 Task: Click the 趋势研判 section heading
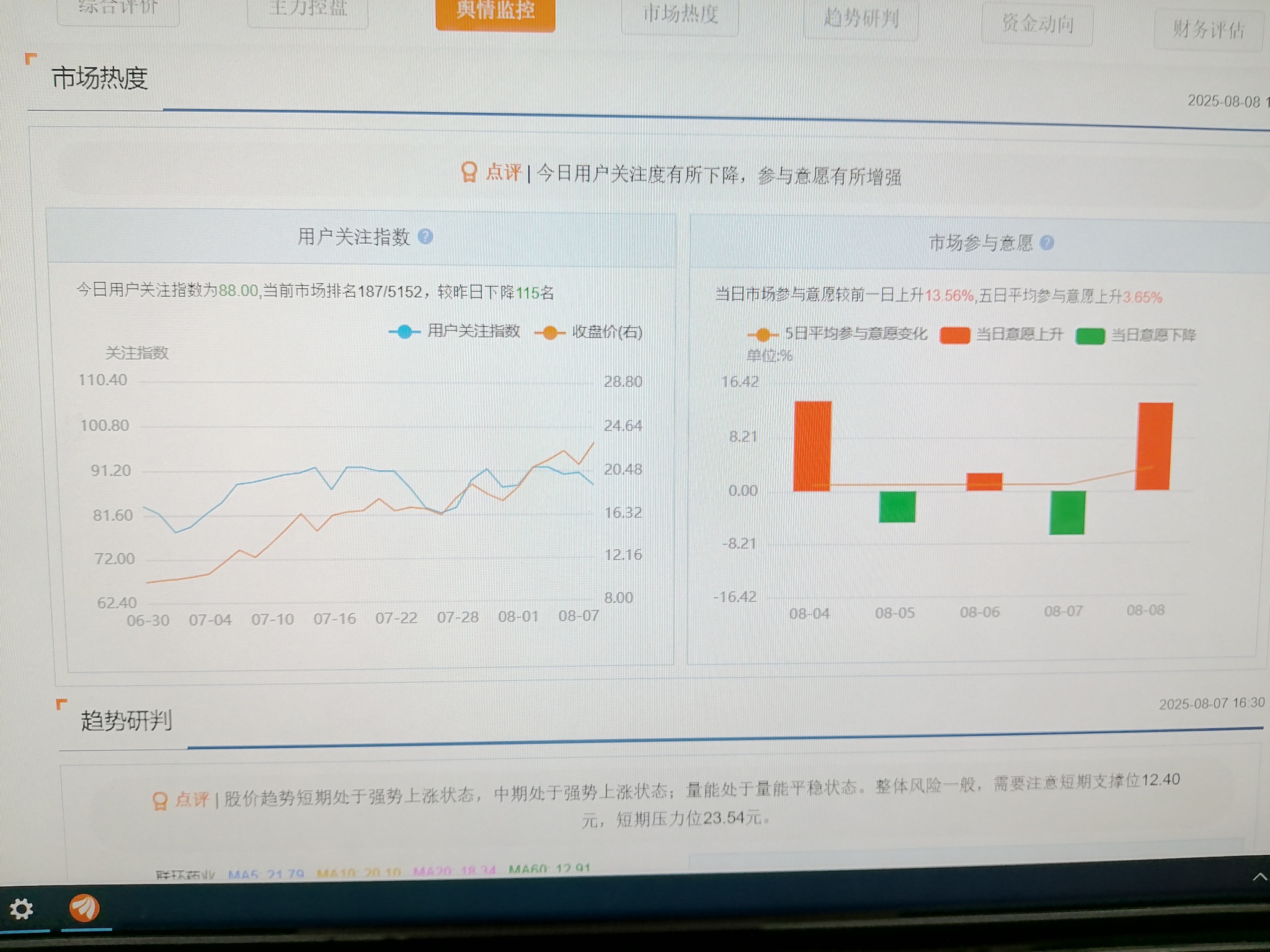click(127, 720)
